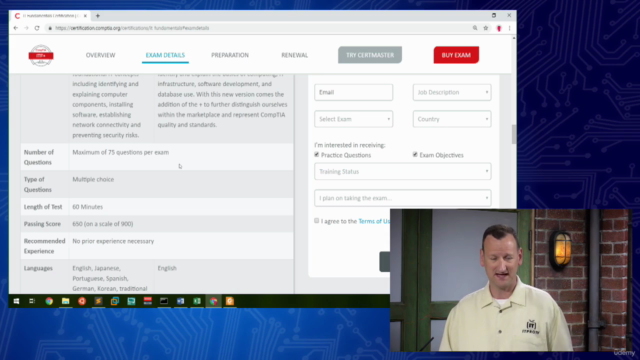The height and width of the screenshot is (360, 640).
Task: Toggle the Practice Questions checkbox
Action: tap(317, 155)
